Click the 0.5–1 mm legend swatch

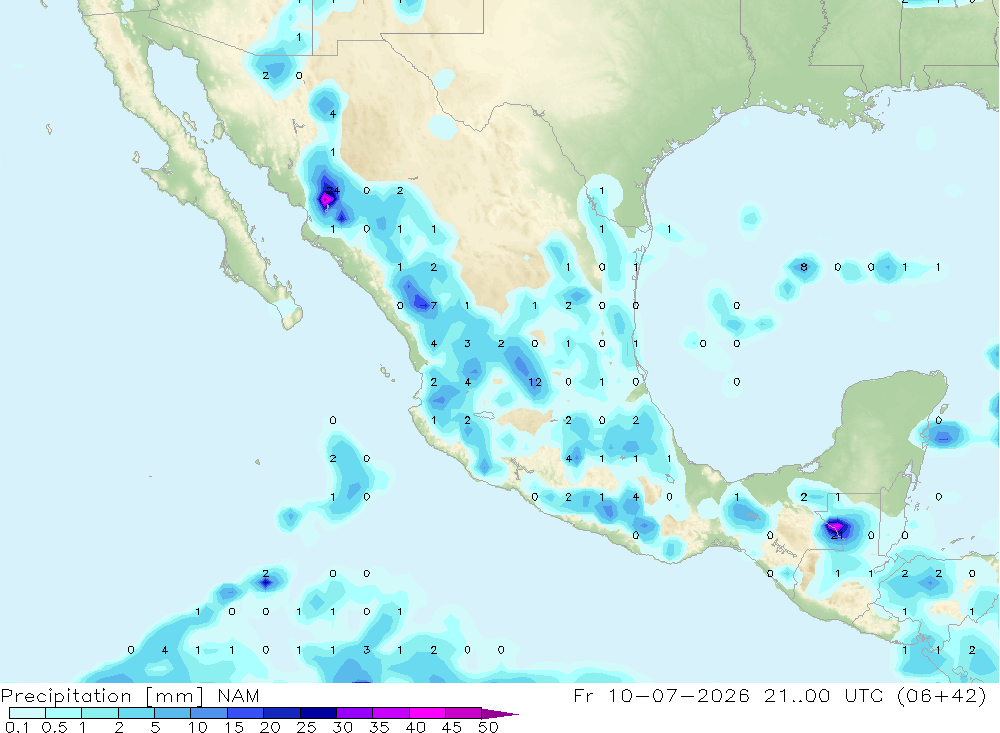(x=64, y=713)
